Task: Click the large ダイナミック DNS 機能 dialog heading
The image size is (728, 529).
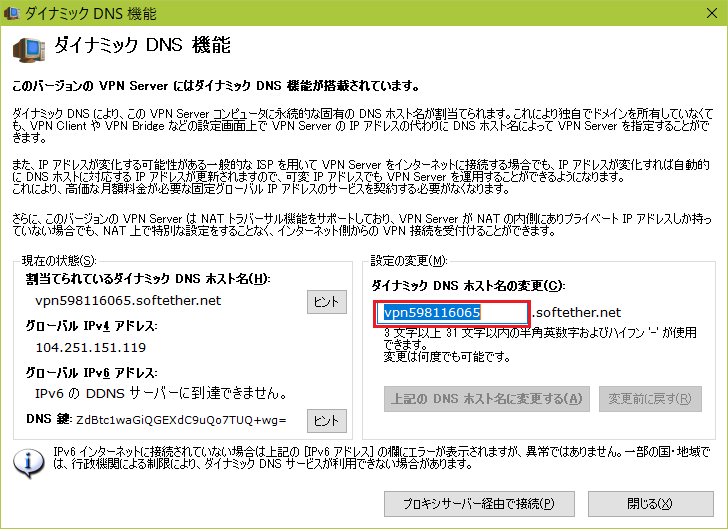Action: tap(143, 46)
